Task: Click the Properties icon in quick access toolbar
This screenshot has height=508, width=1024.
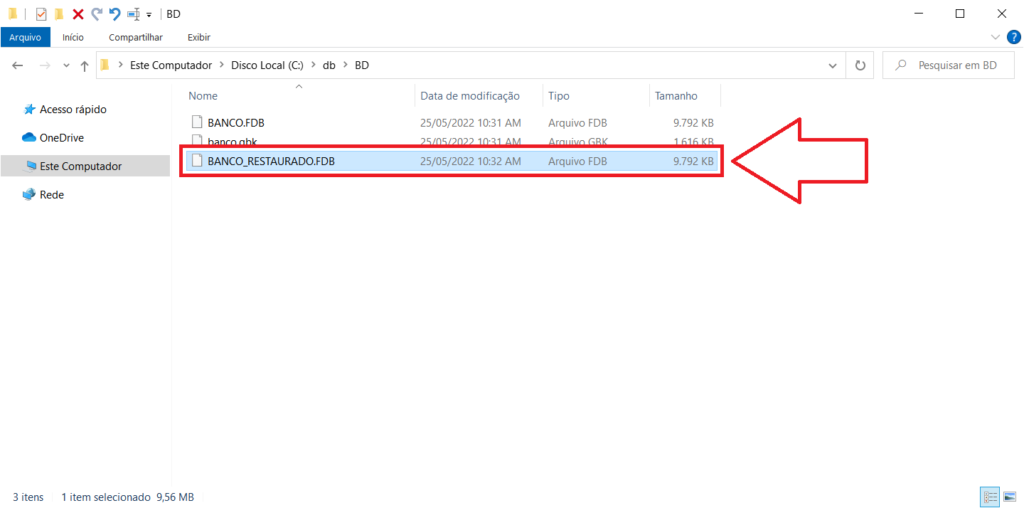Action: pyautogui.click(x=41, y=14)
